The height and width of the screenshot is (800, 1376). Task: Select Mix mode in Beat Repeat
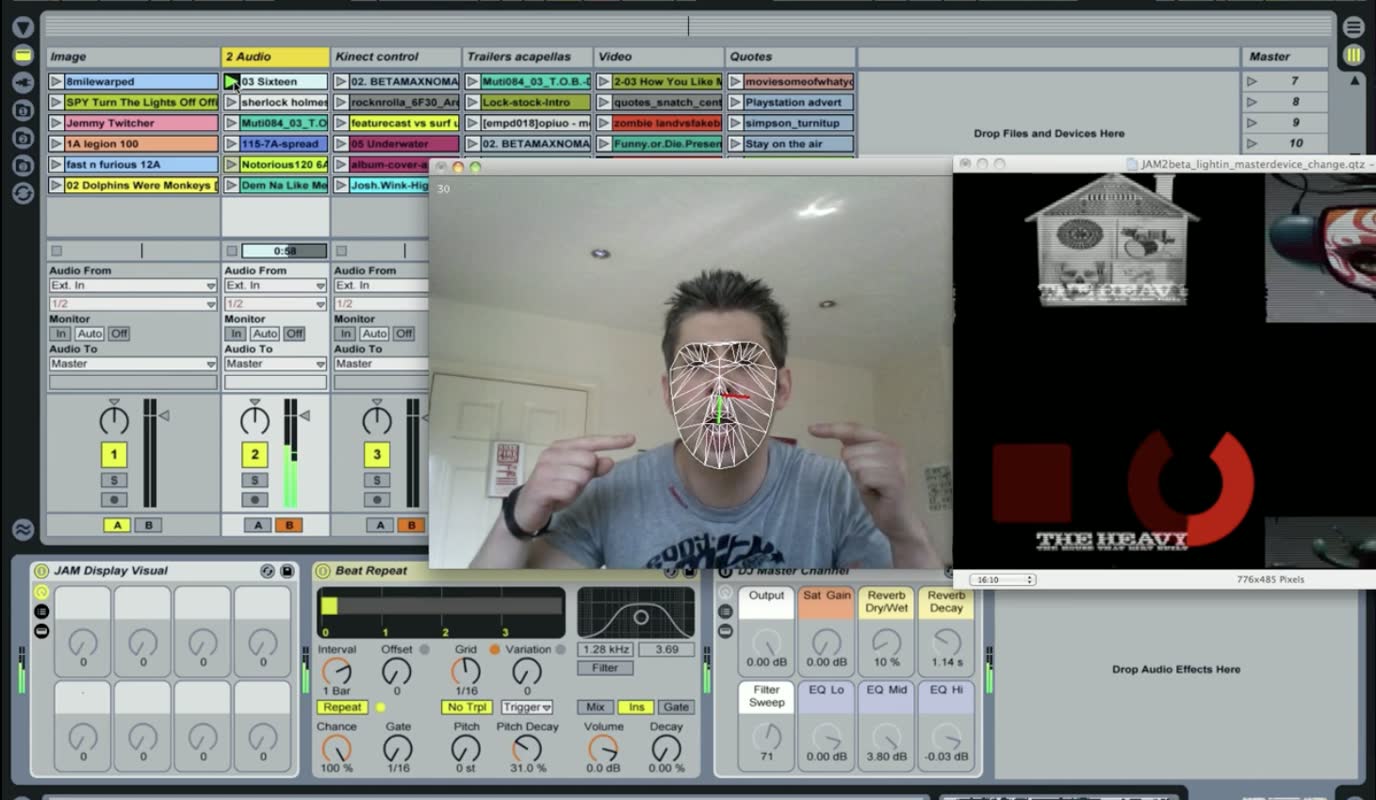[595, 707]
